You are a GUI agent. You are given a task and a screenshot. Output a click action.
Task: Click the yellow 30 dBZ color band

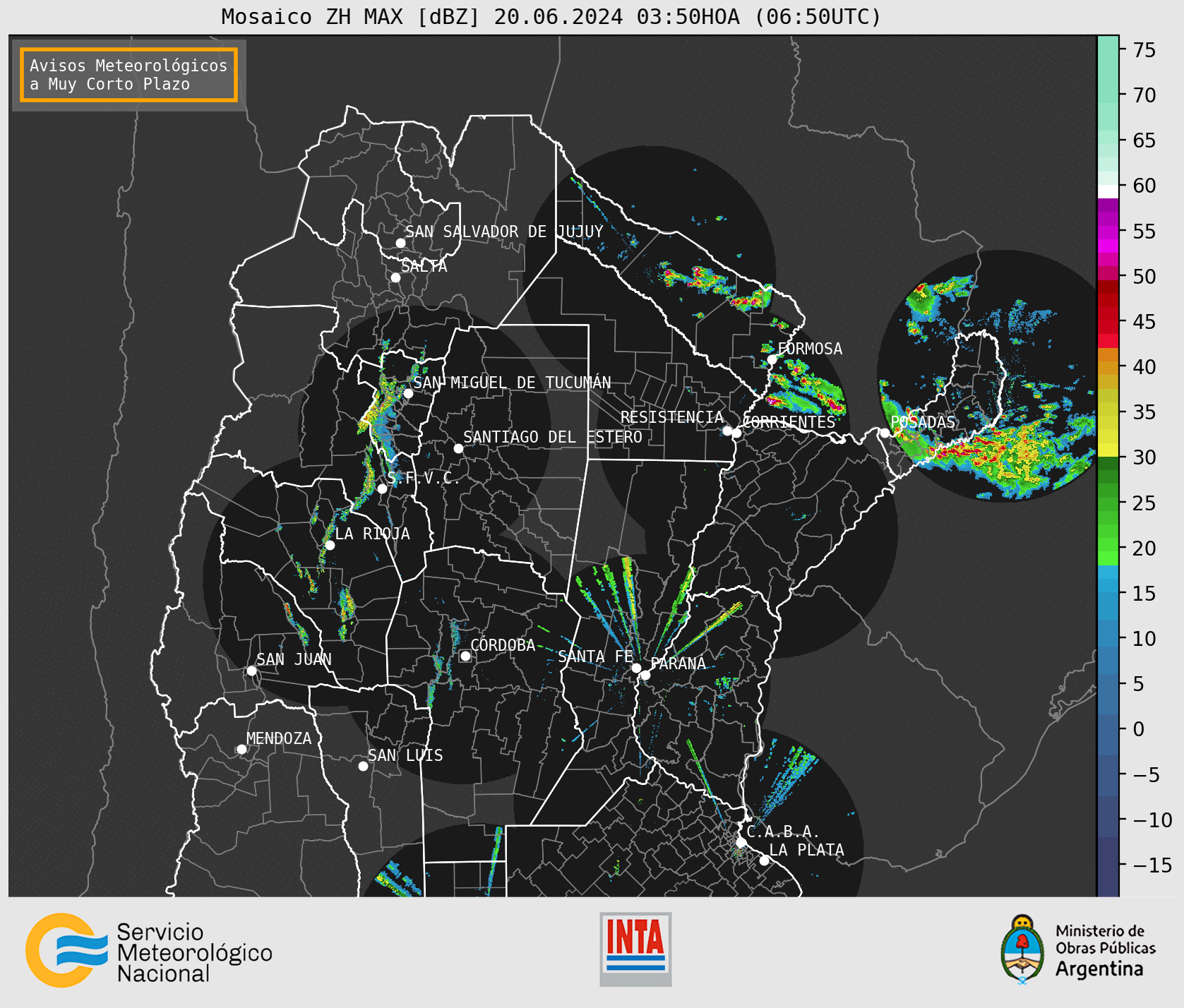1108,450
